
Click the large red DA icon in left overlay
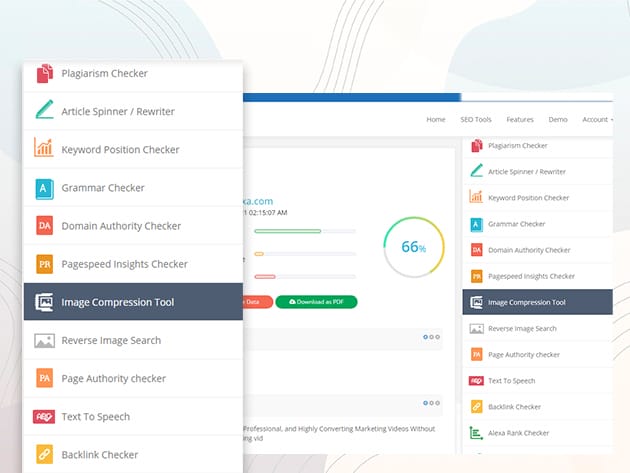tap(44, 226)
